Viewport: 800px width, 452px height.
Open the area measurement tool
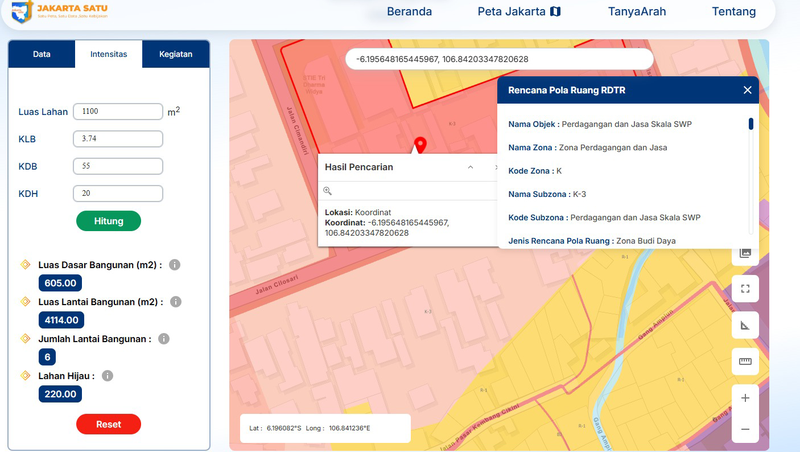coord(745,325)
